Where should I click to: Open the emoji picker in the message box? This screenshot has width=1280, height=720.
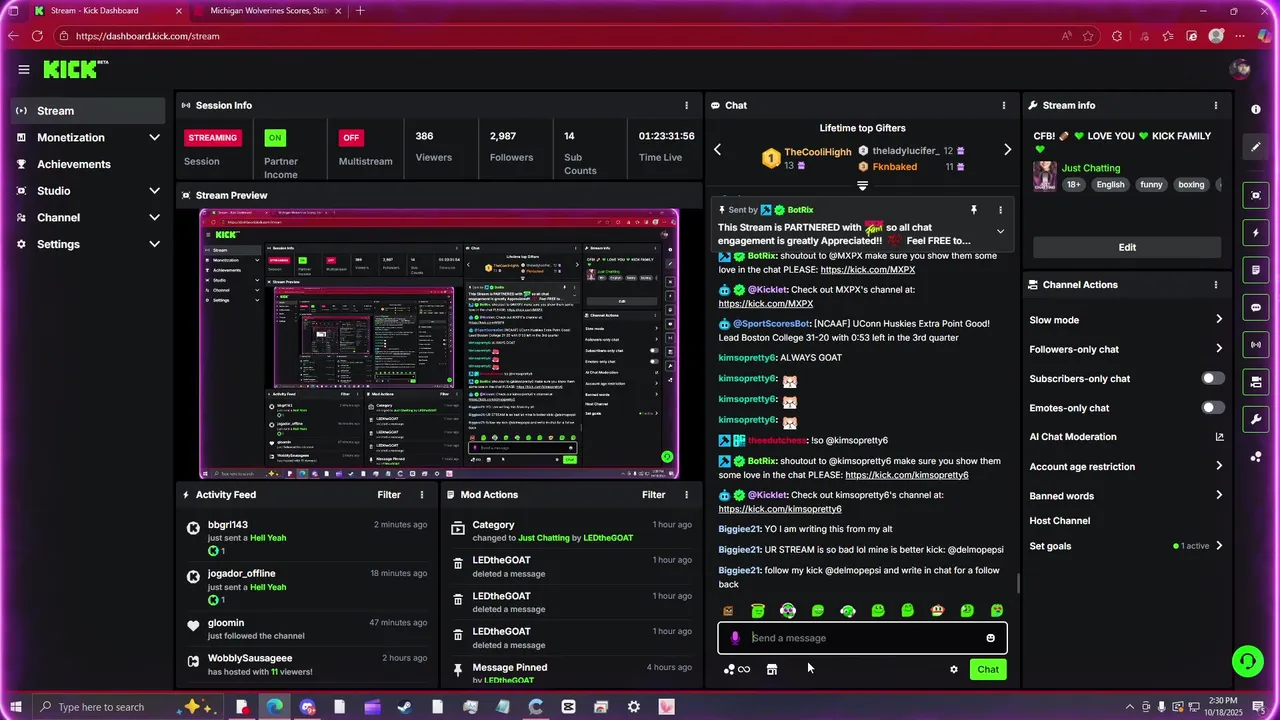pyautogui.click(x=990, y=638)
